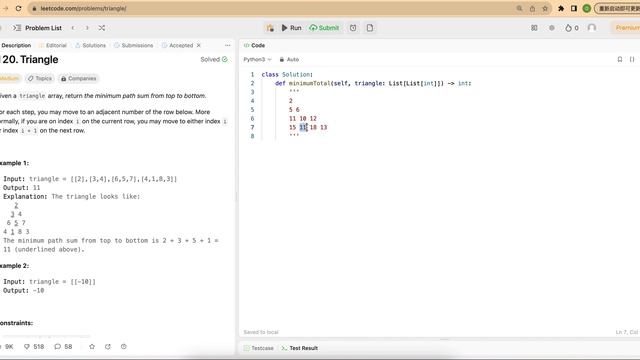Click the bookmark icon in code editor

click(x=620, y=59)
